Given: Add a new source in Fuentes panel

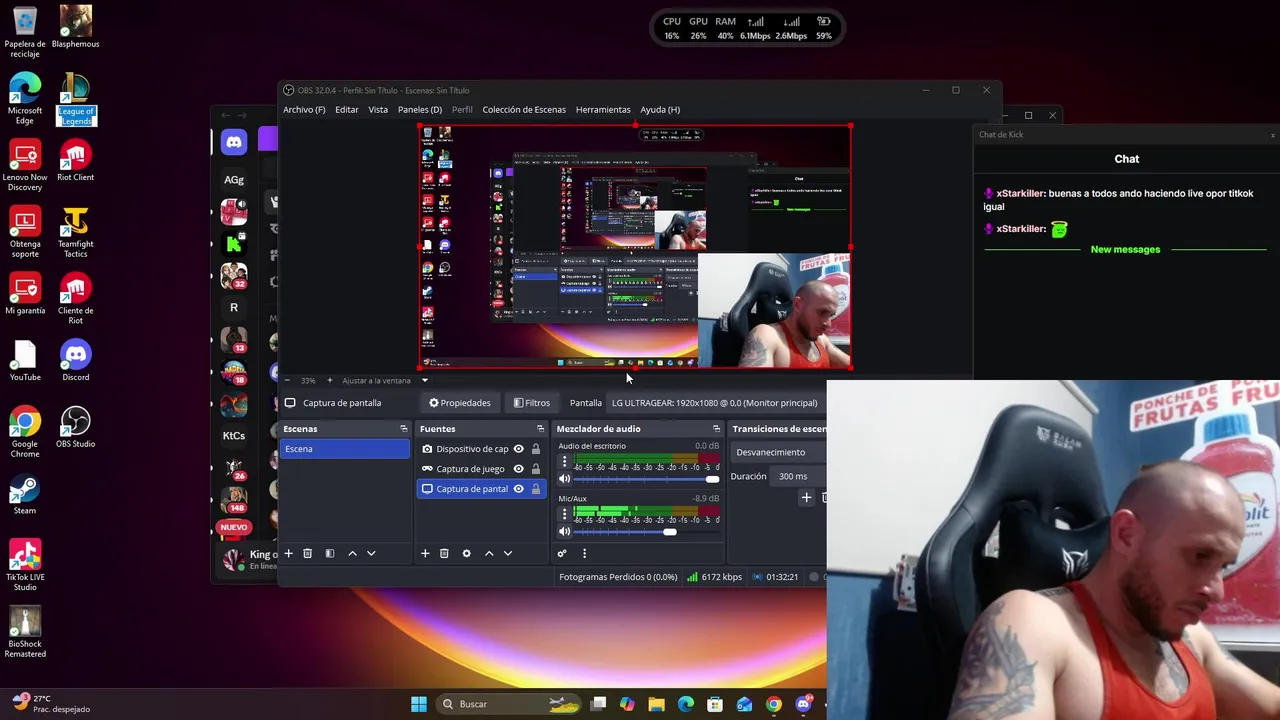Looking at the screenshot, I should pyautogui.click(x=425, y=553).
